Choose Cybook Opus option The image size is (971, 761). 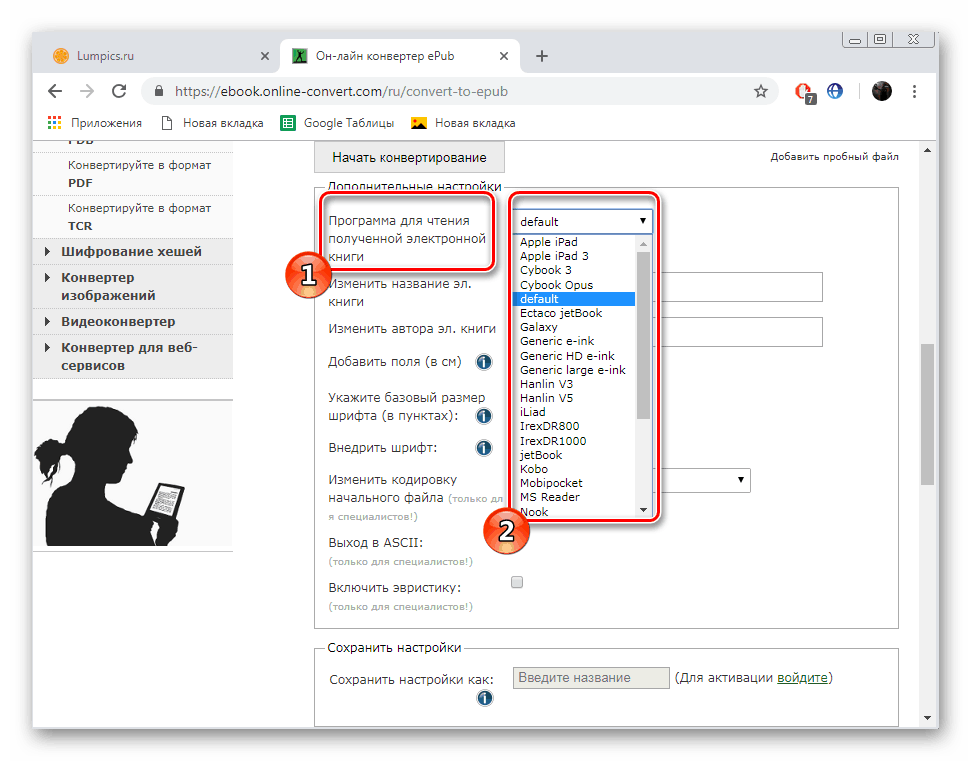pos(574,285)
